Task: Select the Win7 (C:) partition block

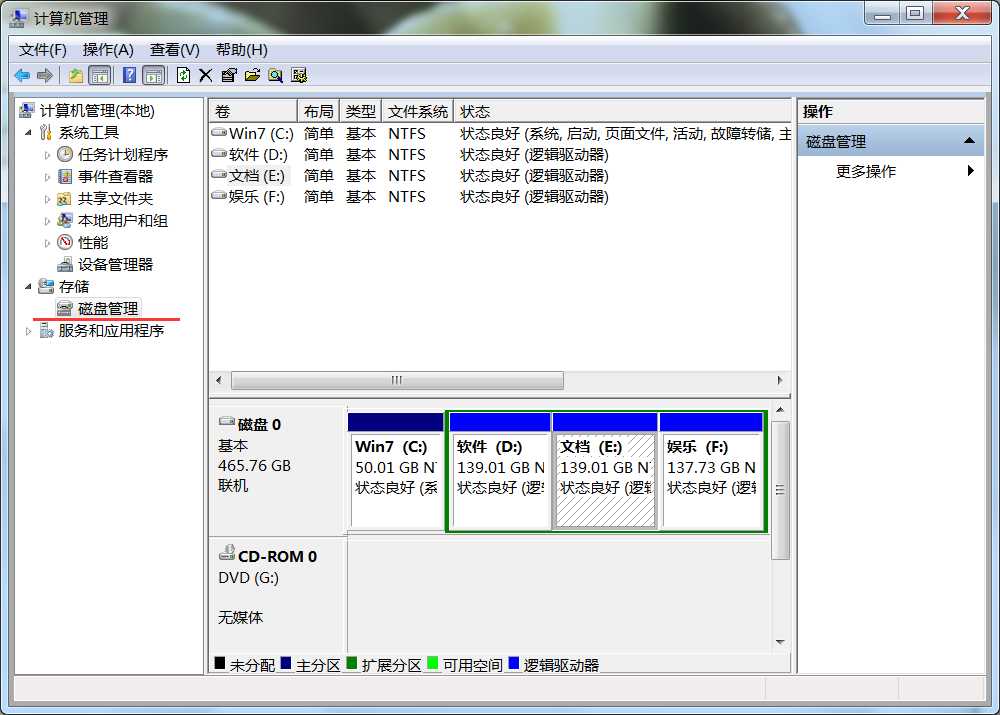Action: tap(396, 471)
